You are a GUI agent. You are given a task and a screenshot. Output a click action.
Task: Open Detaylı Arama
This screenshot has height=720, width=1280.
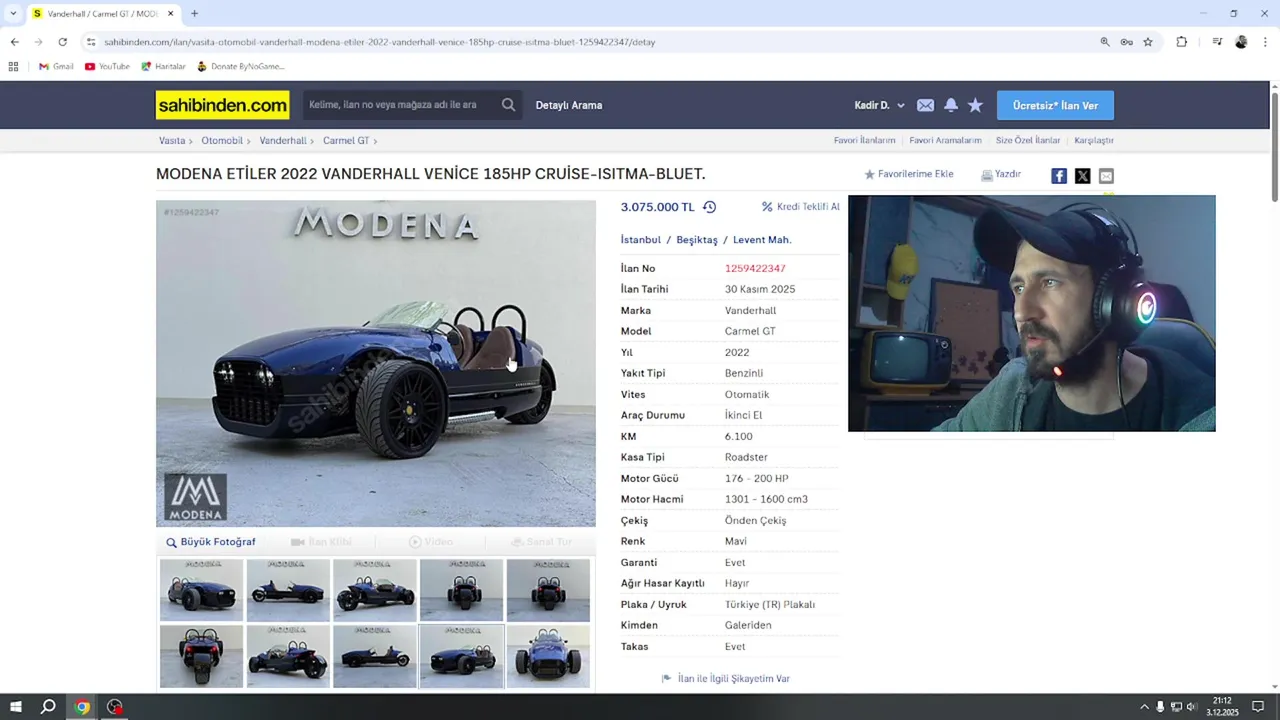pos(568,105)
